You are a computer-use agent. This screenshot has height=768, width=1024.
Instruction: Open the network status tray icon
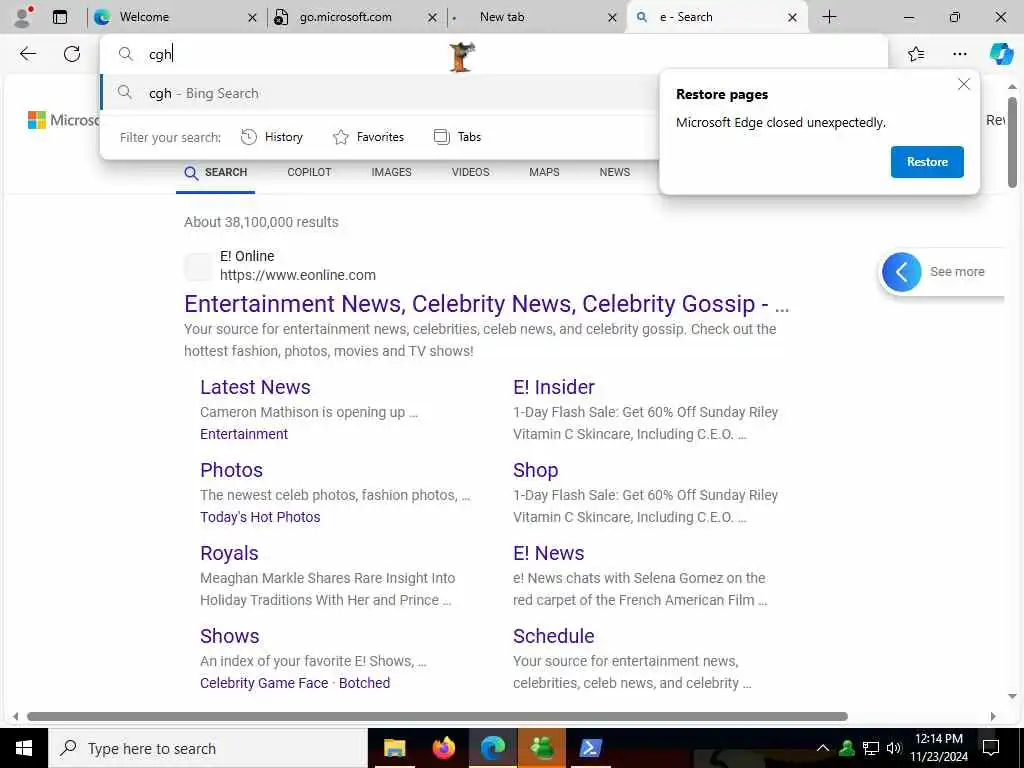(871, 748)
